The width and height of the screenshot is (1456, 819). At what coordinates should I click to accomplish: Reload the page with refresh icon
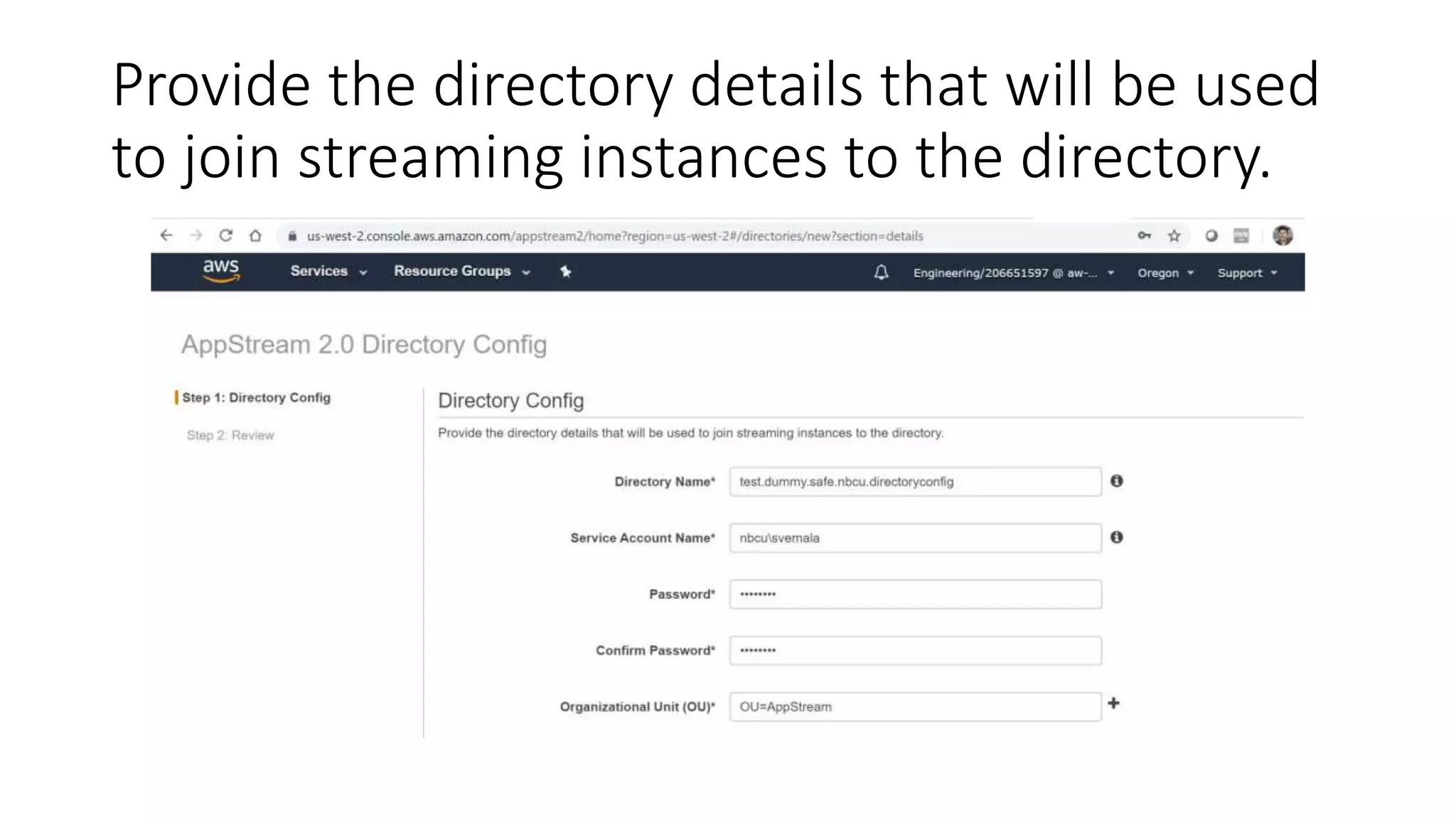[x=226, y=235]
